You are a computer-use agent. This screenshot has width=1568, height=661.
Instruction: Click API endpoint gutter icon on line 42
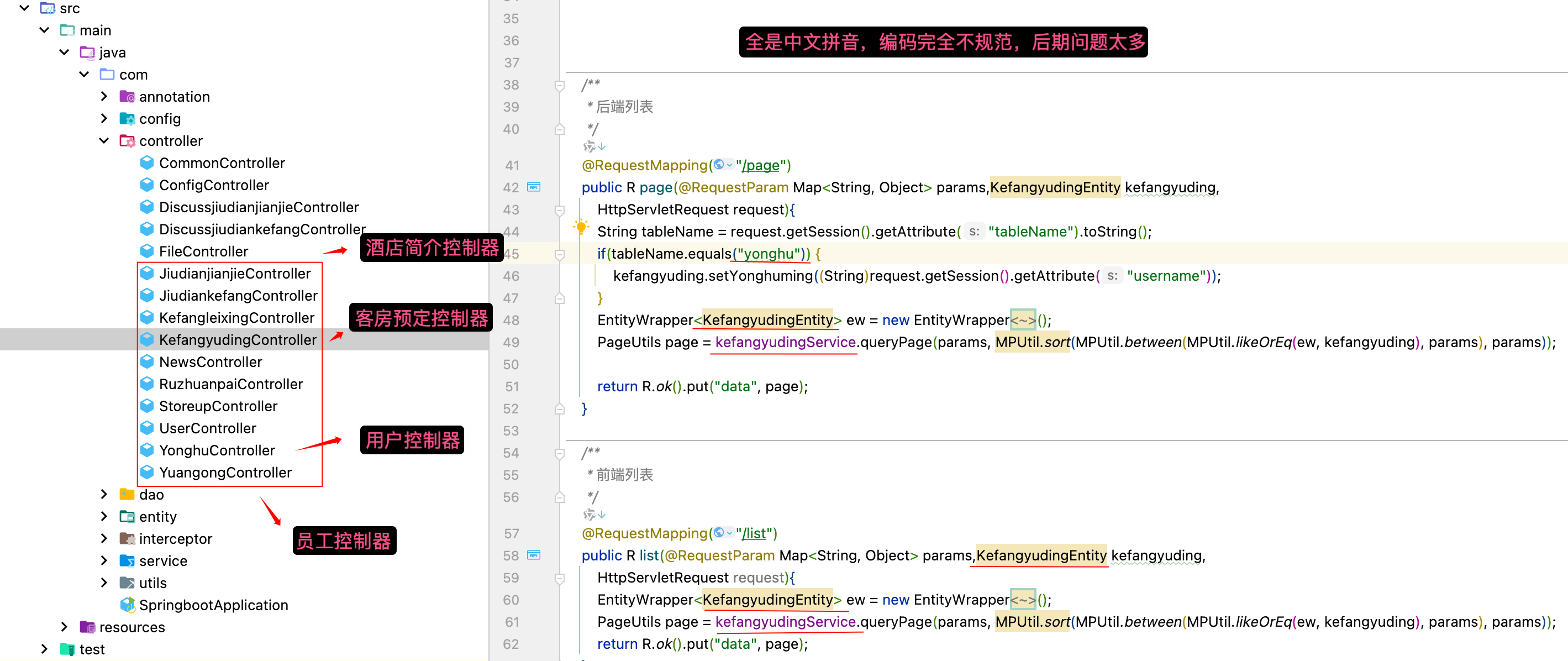[534, 187]
